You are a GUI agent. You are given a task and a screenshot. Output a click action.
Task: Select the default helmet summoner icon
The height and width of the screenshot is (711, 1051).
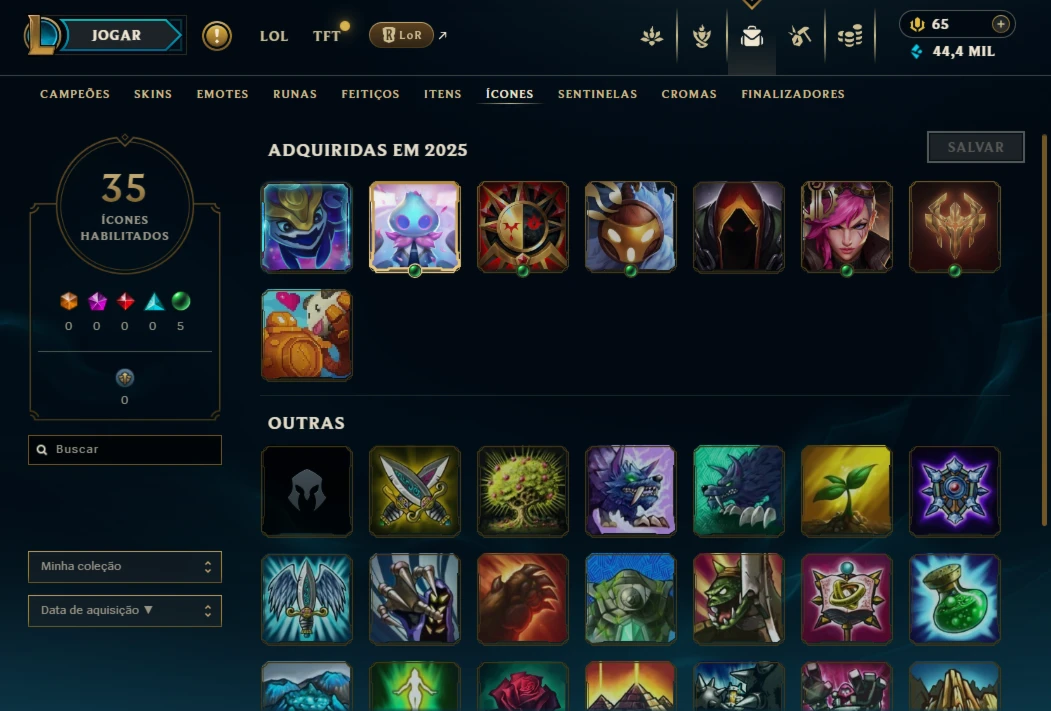[x=306, y=491]
